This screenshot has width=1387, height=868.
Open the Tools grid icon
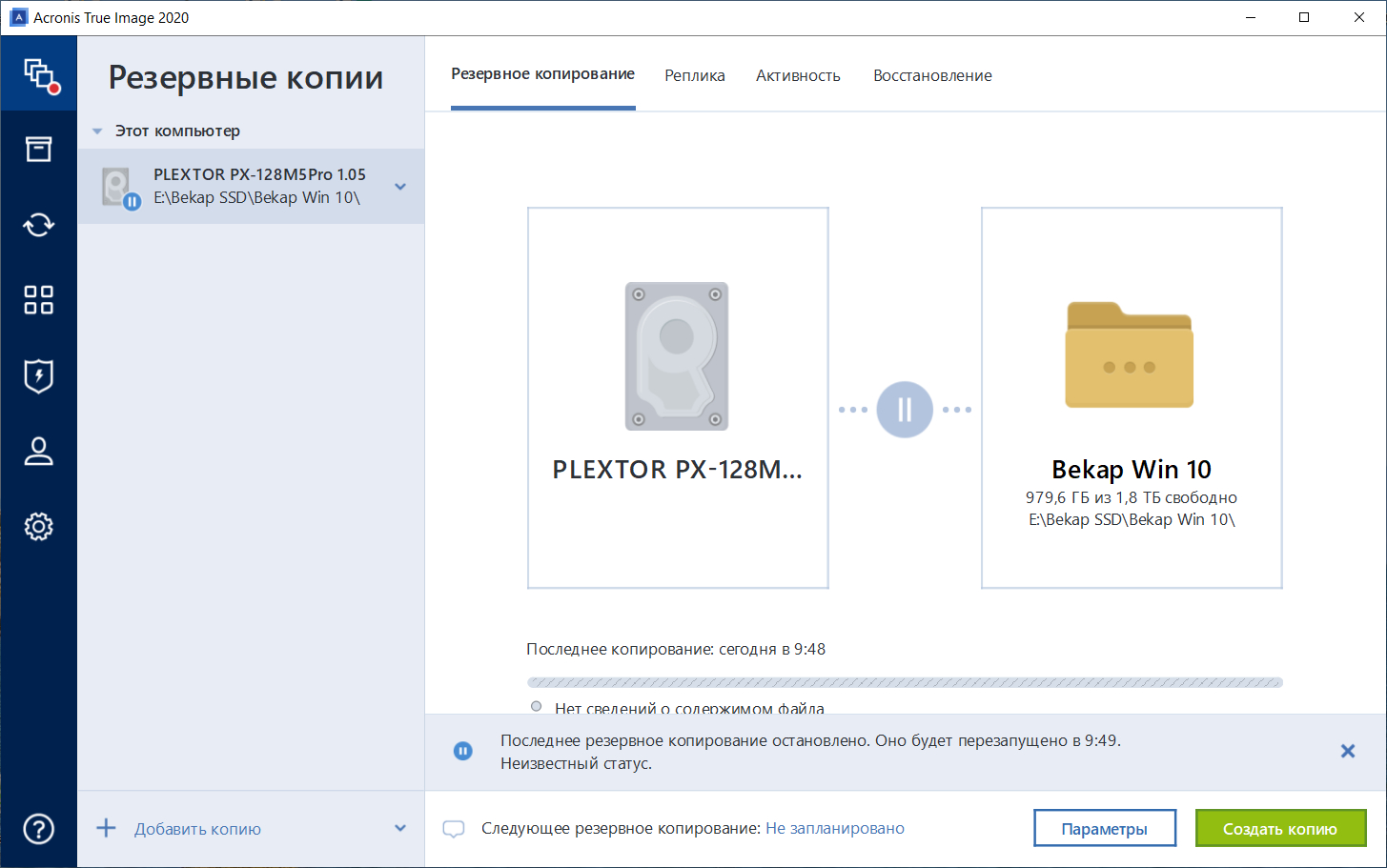coord(39,300)
